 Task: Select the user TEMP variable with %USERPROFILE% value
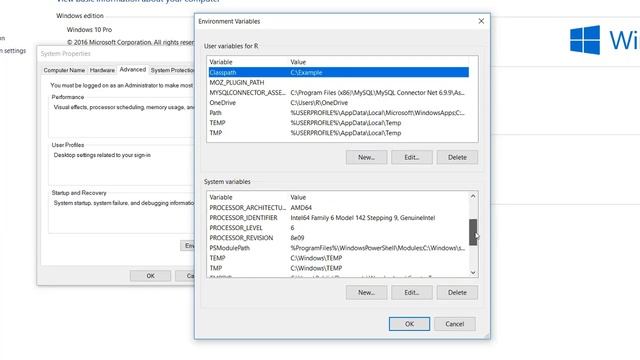point(338,123)
